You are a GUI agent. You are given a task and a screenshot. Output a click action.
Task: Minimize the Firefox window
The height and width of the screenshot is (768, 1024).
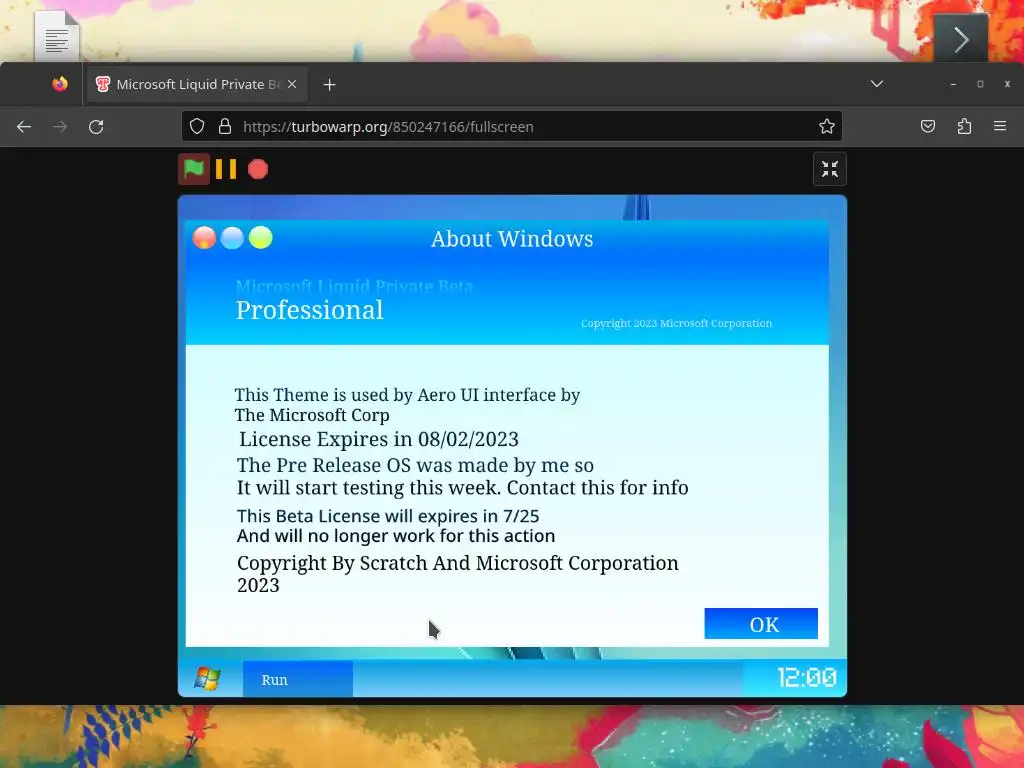coord(953,84)
